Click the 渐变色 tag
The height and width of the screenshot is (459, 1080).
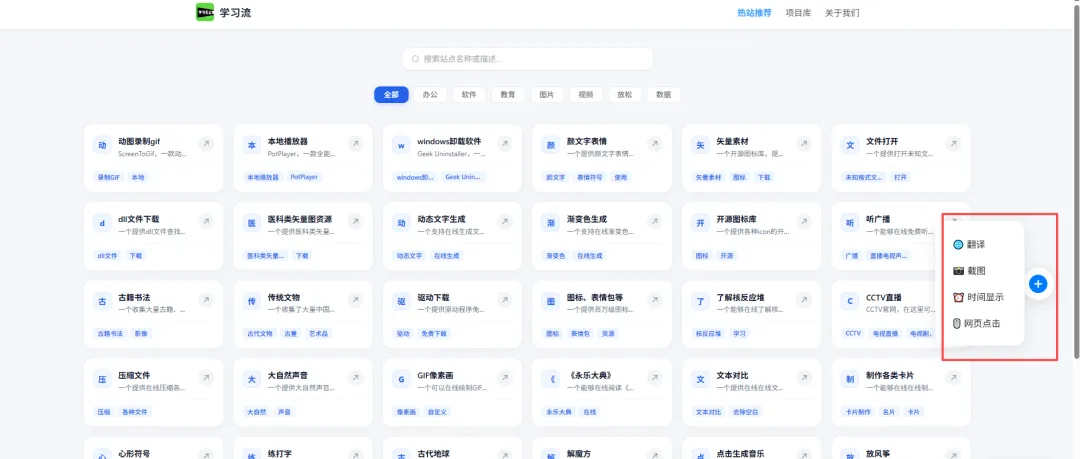556,256
